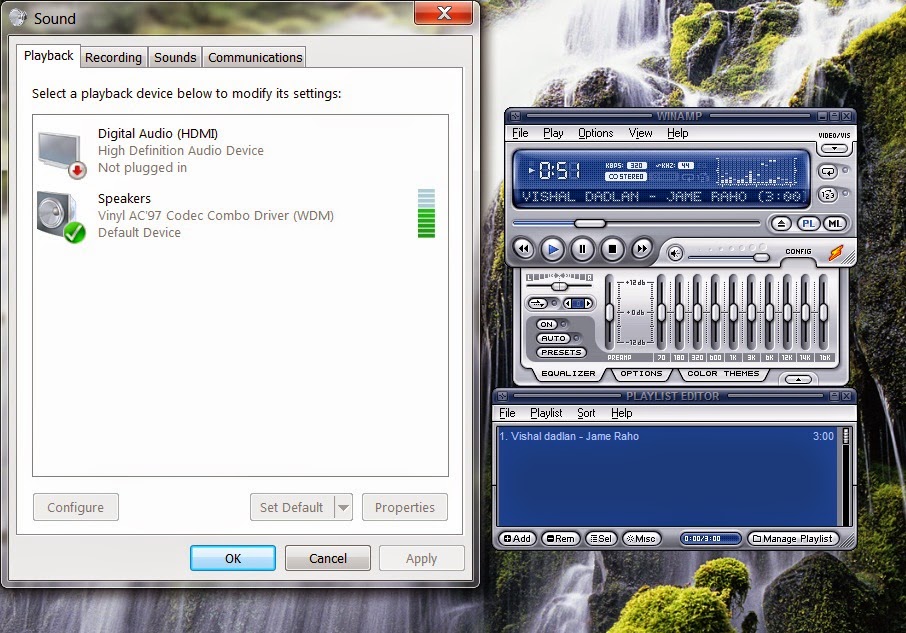Open the Playlist Editor Help menu
Image resolution: width=906 pixels, height=633 pixels.
tap(621, 413)
